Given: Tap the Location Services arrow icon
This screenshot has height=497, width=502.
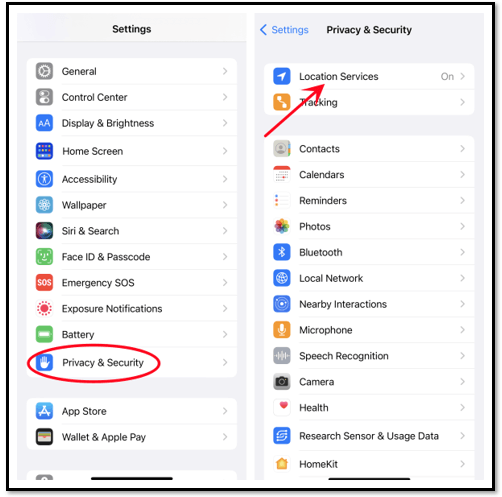Looking at the screenshot, I should pyautogui.click(x=282, y=76).
